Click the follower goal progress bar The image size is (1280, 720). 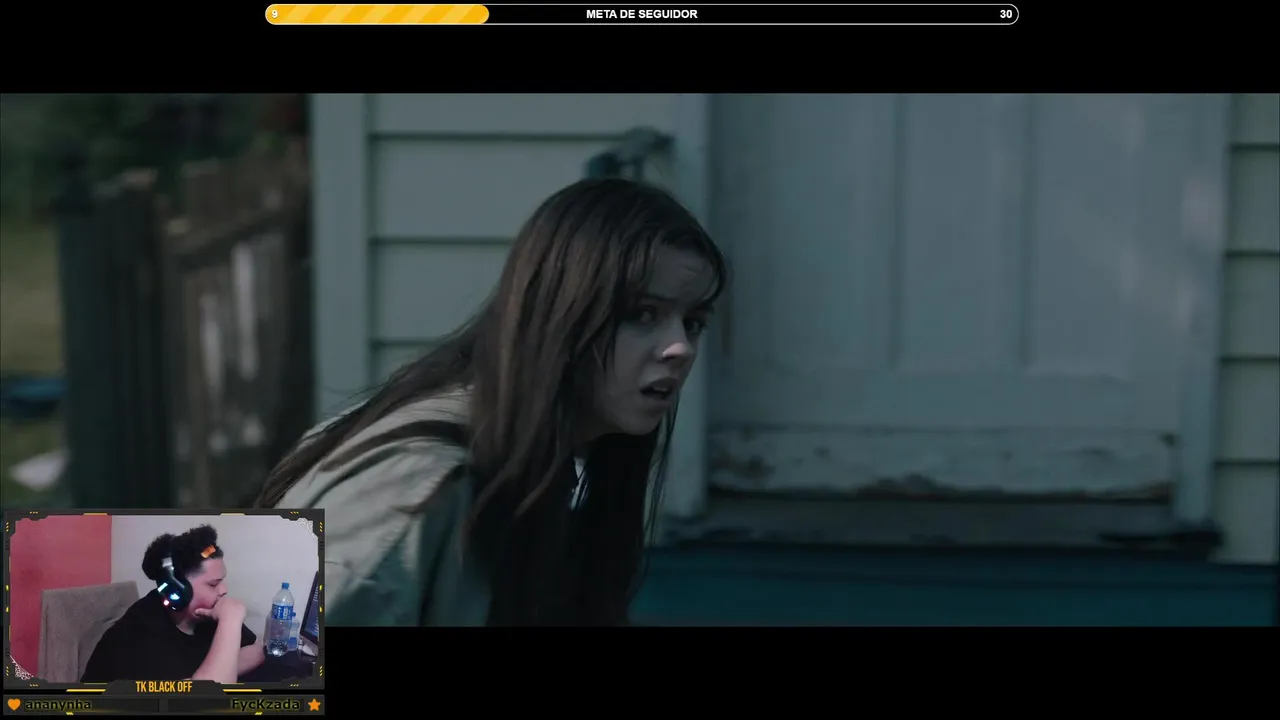pyautogui.click(x=641, y=14)
